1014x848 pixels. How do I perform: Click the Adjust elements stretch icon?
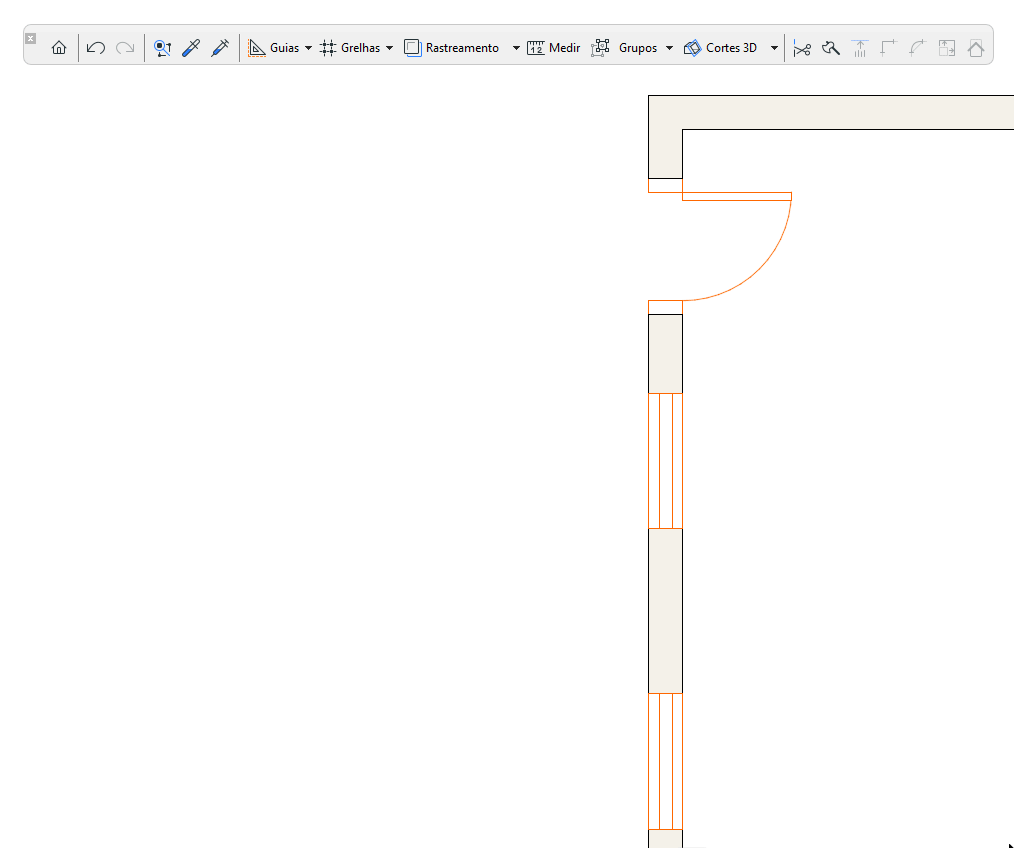859,47
